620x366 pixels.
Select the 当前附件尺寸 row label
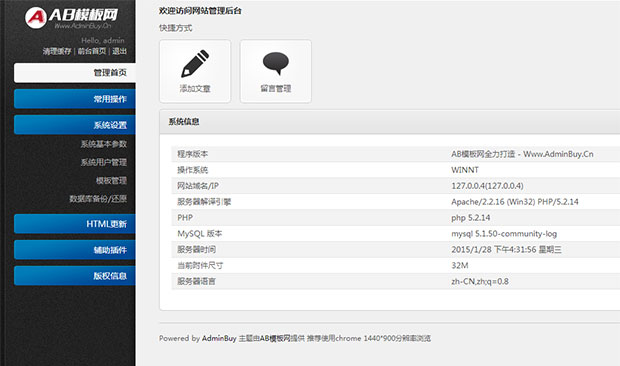[x=200, y=266]
